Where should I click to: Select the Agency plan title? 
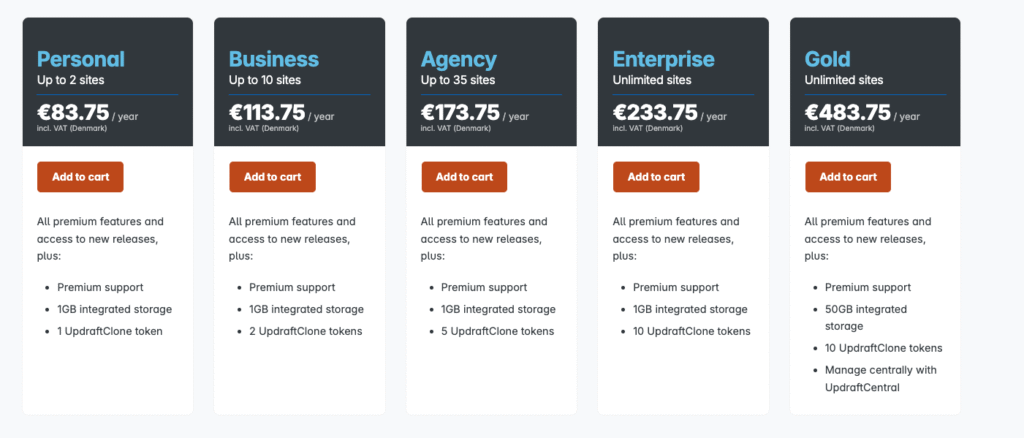(x=461, y=59)
